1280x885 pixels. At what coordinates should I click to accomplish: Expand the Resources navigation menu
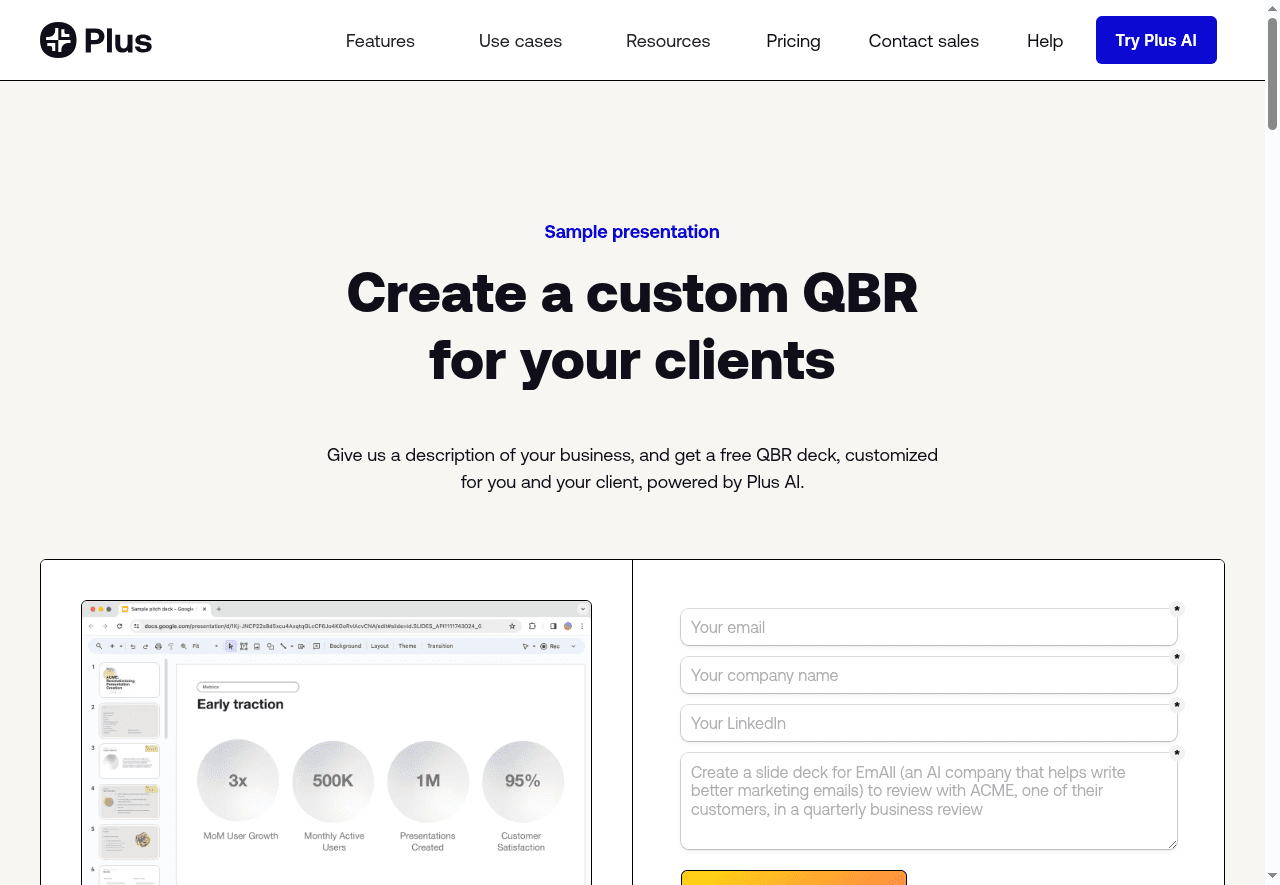(x=668, y=41)
